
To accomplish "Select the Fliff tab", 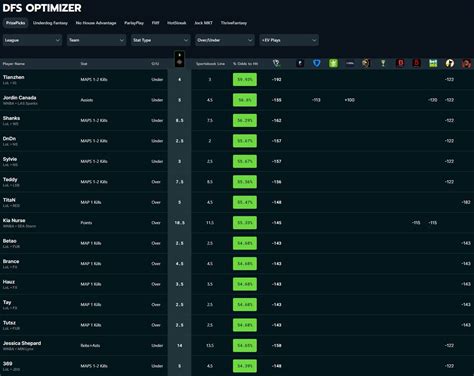I will pyautogui.click(x=156, y=23).
